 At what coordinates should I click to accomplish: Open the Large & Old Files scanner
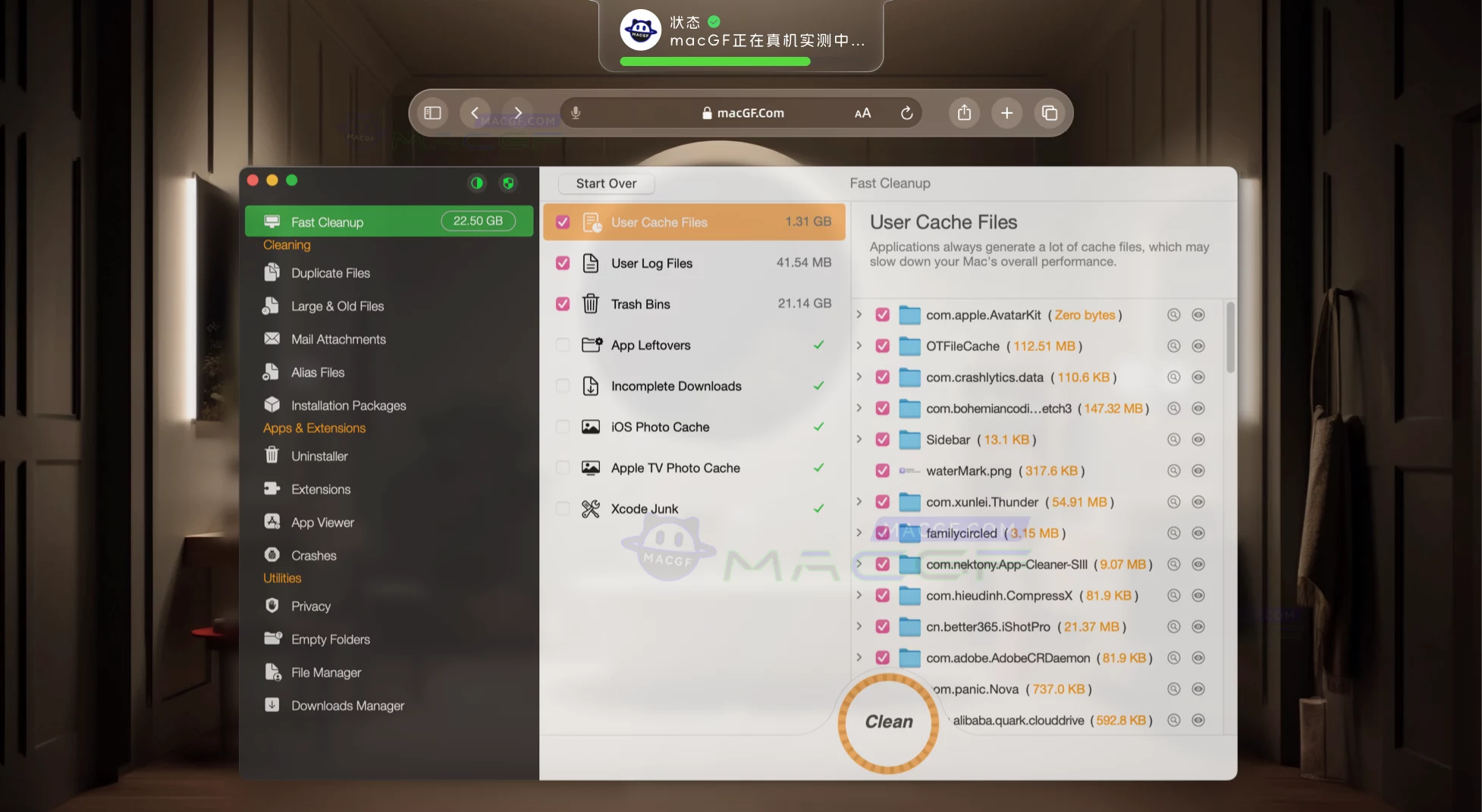click(336, 306)
